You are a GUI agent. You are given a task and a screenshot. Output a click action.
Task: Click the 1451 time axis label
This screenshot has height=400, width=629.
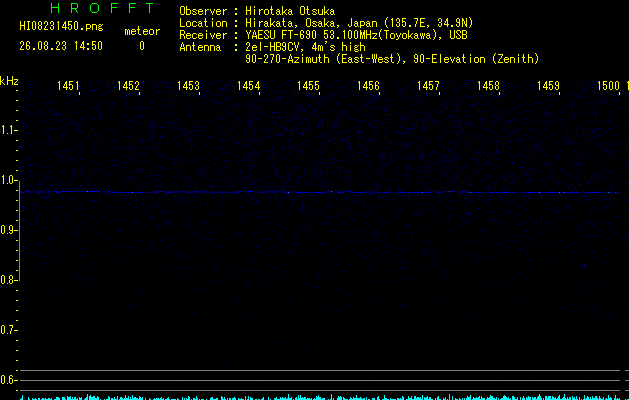tap(68, 85)
